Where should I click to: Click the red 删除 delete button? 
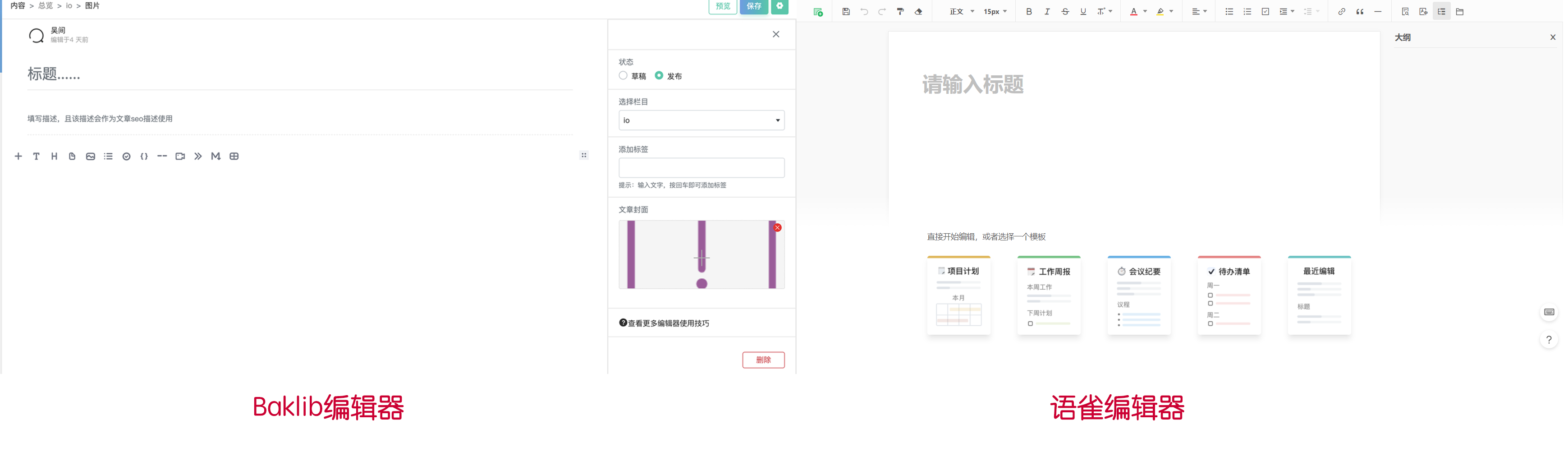tap(763, 360)
